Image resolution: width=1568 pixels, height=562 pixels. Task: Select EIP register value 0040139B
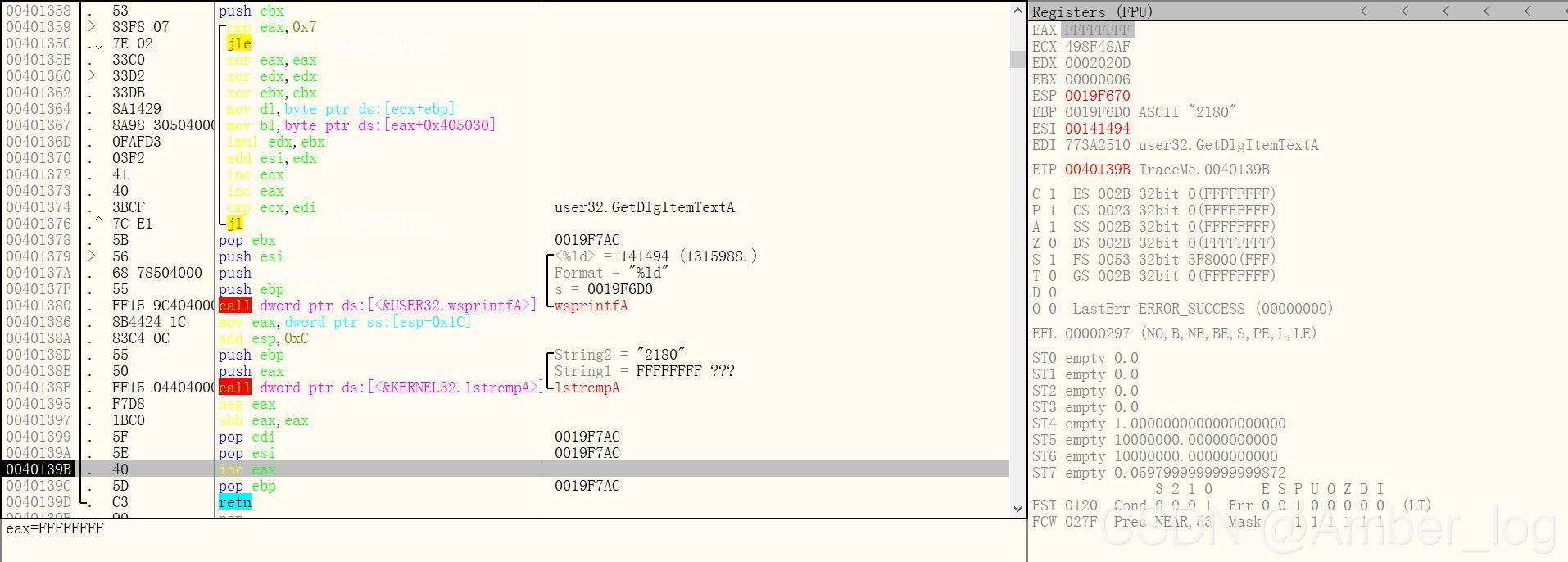[1098, 170]
